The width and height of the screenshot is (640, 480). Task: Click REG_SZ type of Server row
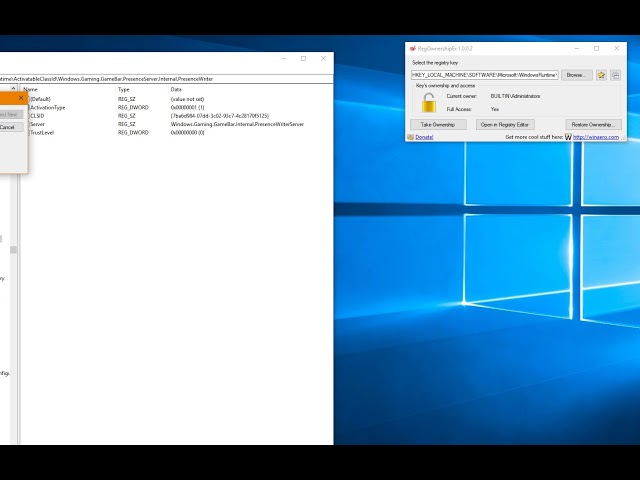pos(127,124)
